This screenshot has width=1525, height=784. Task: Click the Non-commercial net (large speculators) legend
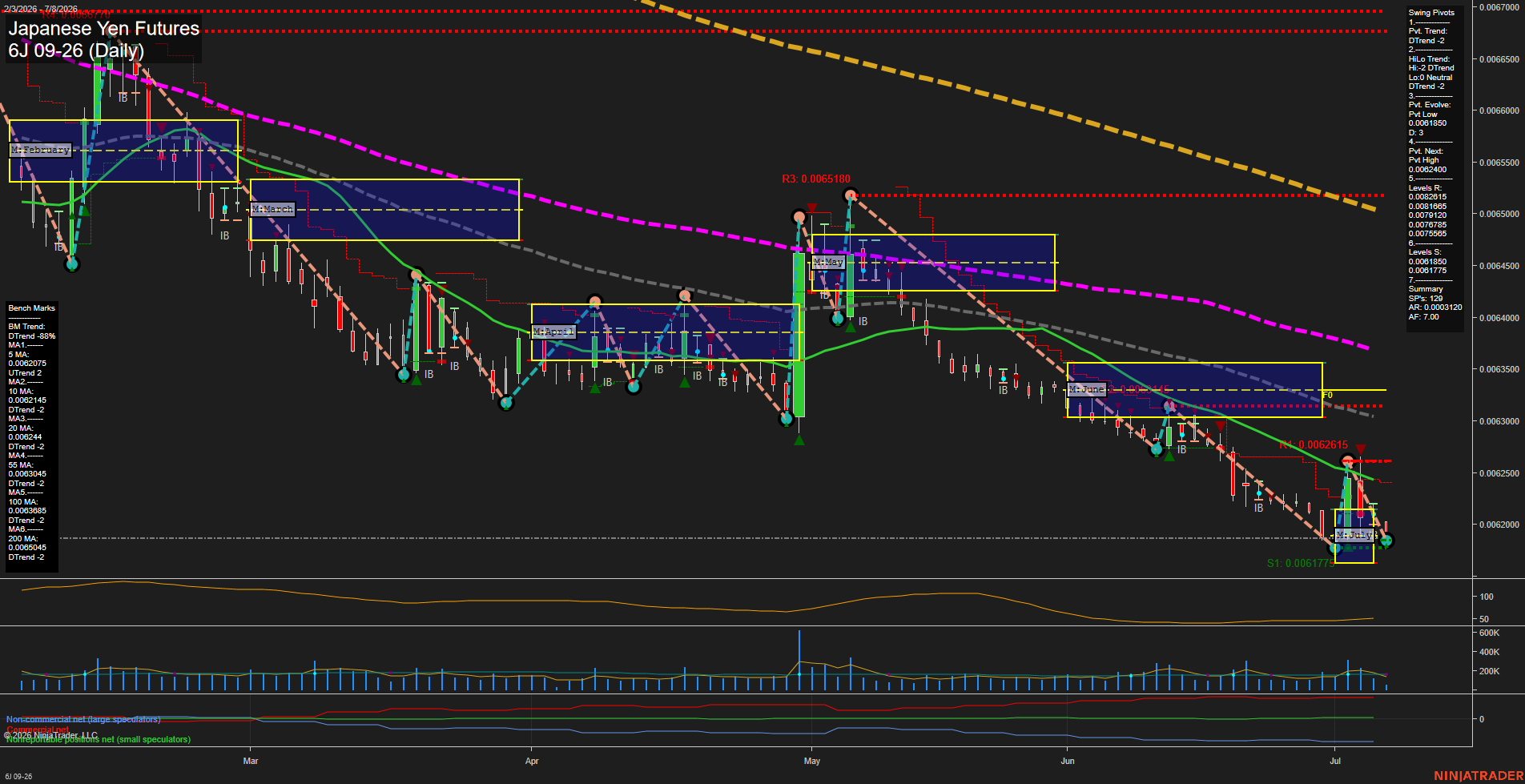pos(83,720)
